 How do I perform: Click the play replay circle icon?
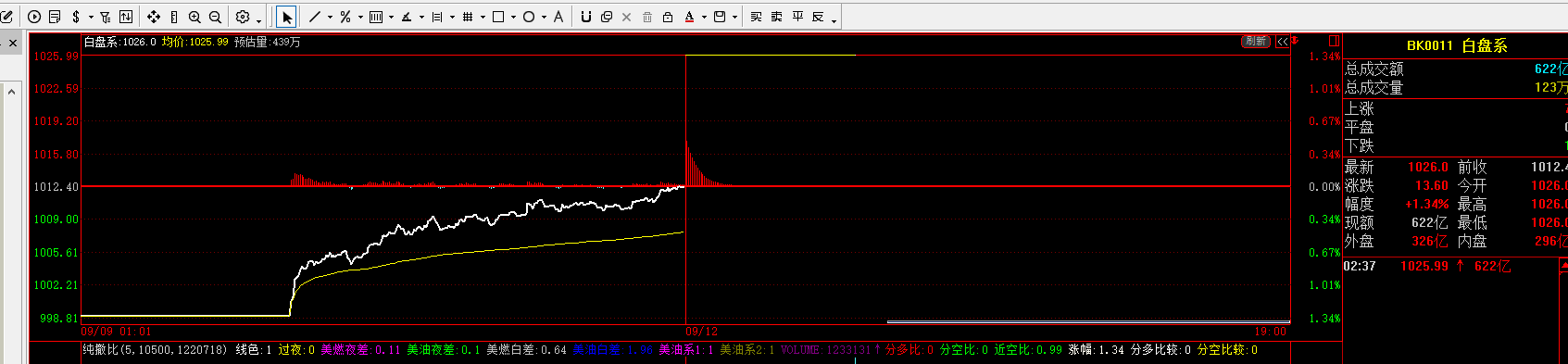(x=34, y=17)
